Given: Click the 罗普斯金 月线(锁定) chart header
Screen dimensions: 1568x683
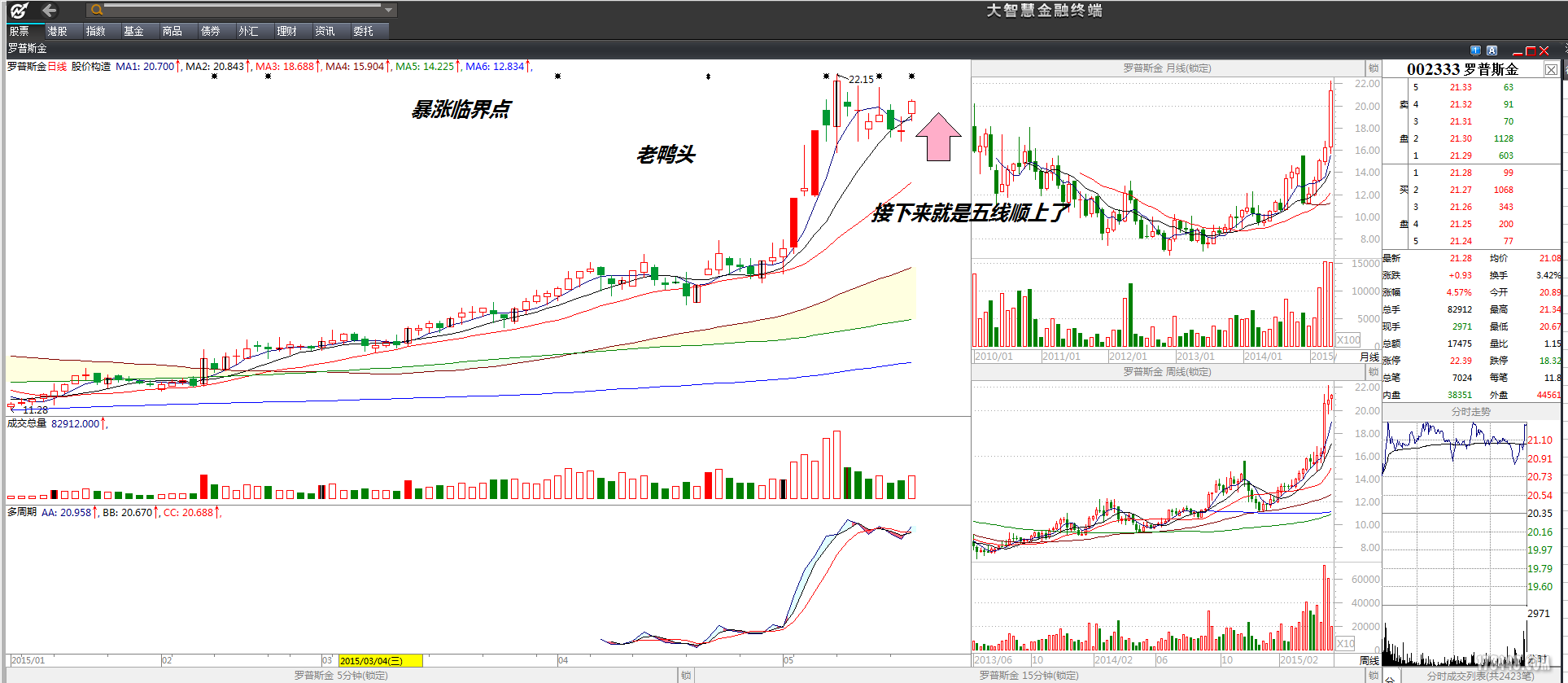Looking at the screenshot, I should coord(1167,68).
